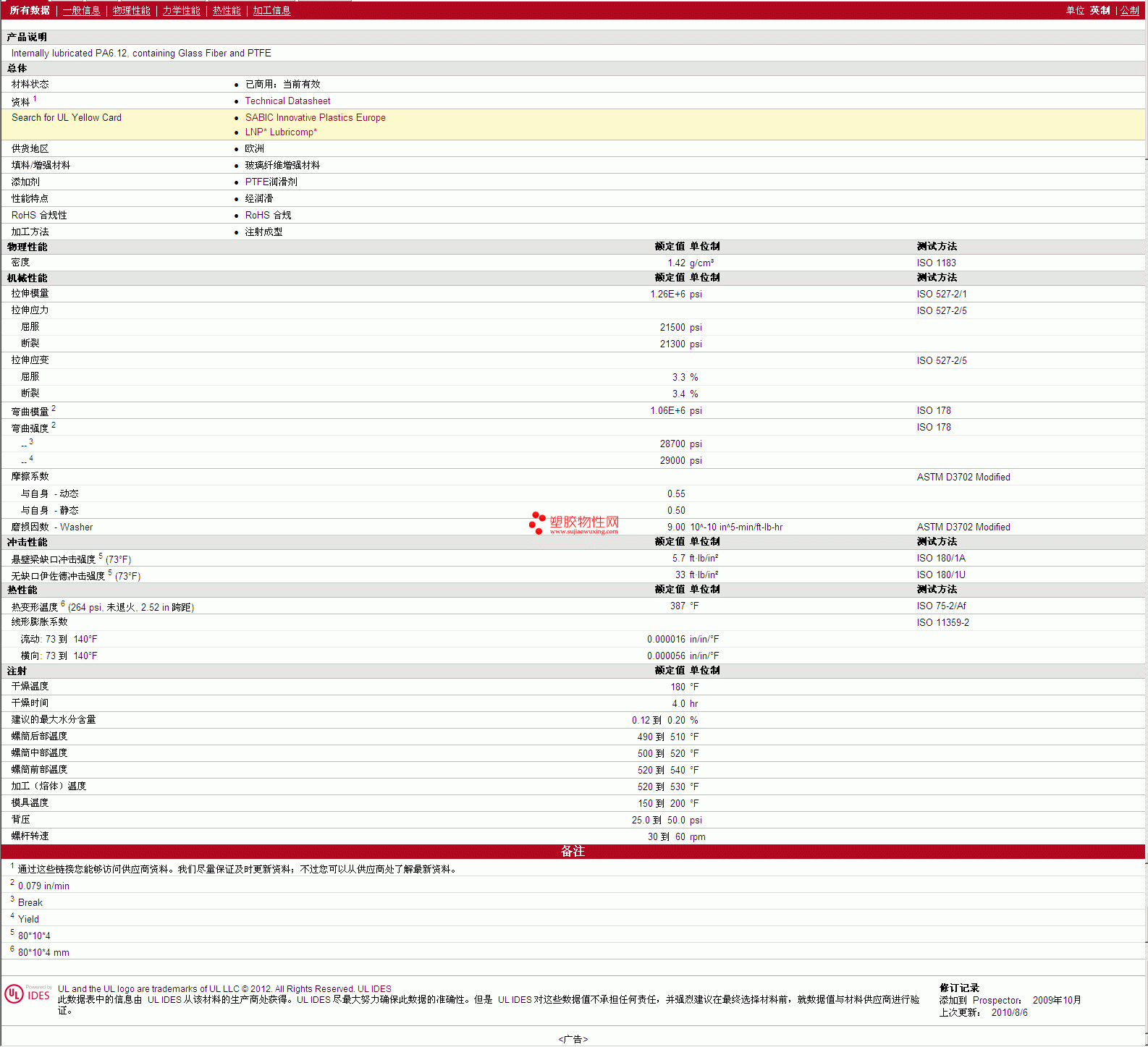Click tensile break stress value 21300
1148x1047 pixels.
(672, 344)
